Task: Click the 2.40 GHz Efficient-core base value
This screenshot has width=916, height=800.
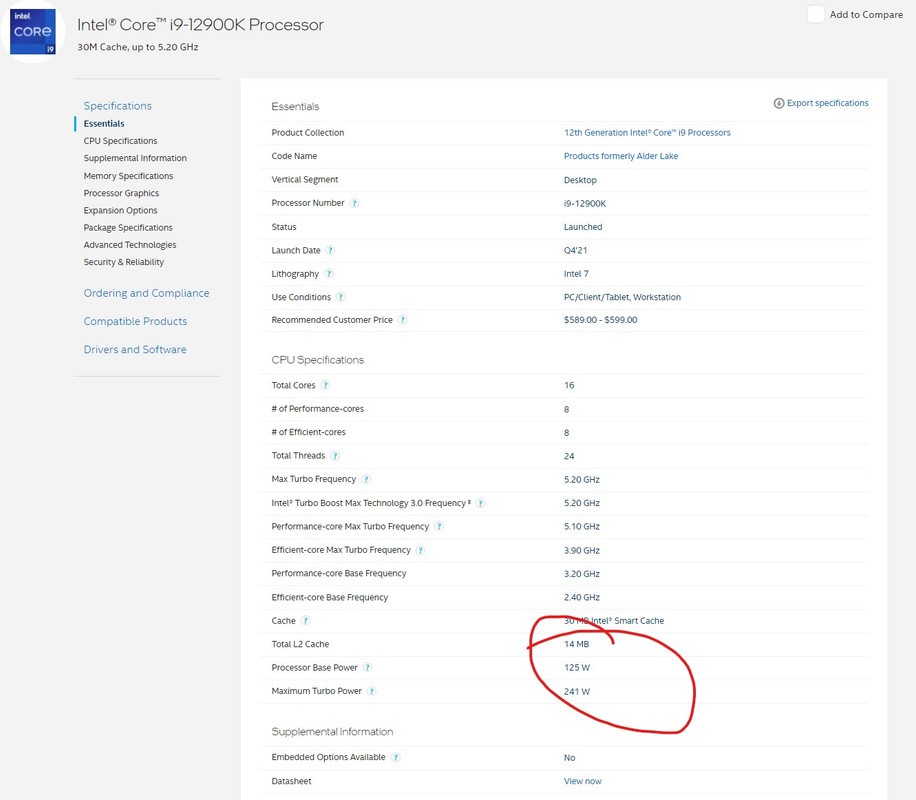Action: (581, 597)
